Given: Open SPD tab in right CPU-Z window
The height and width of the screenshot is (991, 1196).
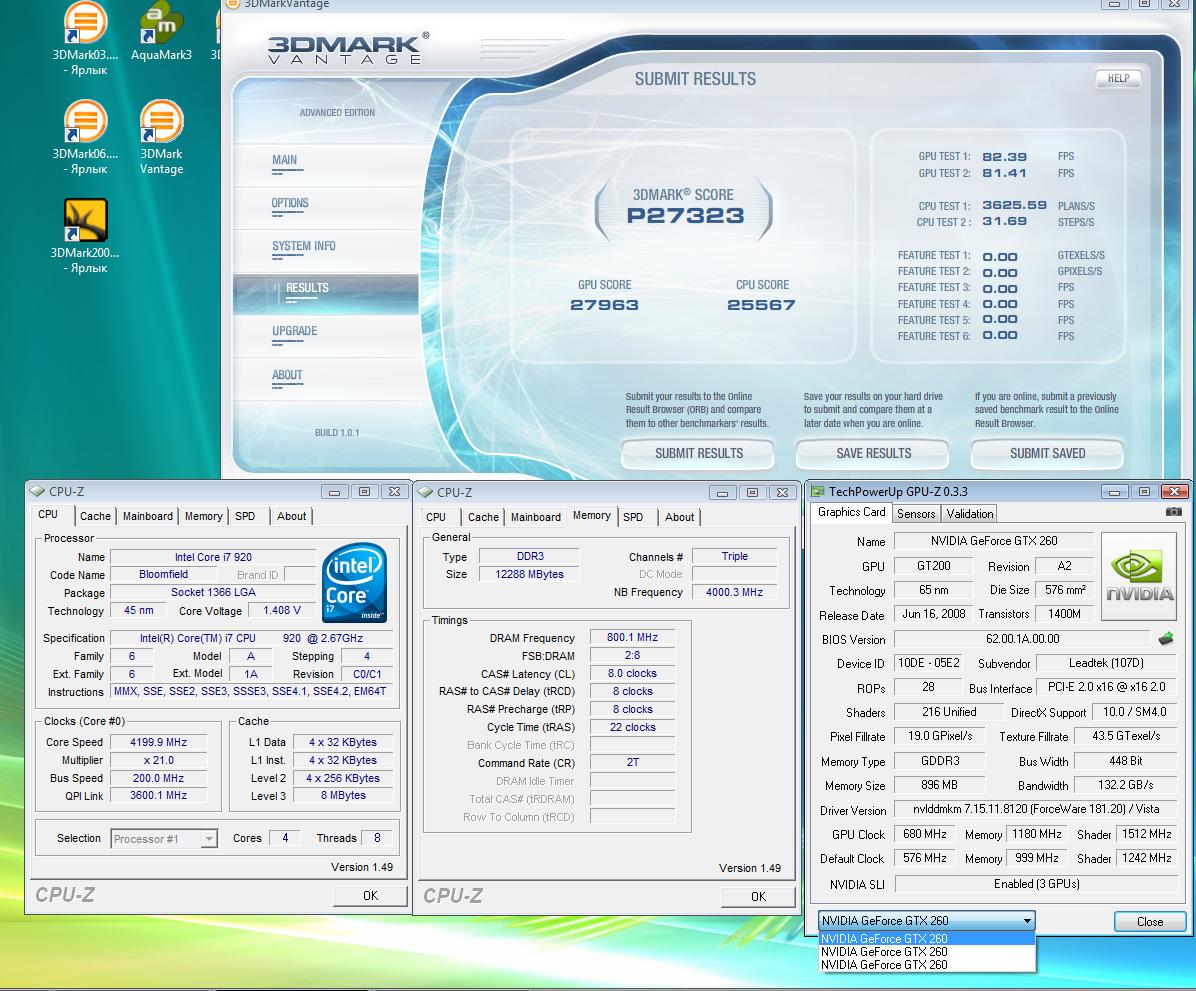Looking at the screenshot, I should coord(633,517).
